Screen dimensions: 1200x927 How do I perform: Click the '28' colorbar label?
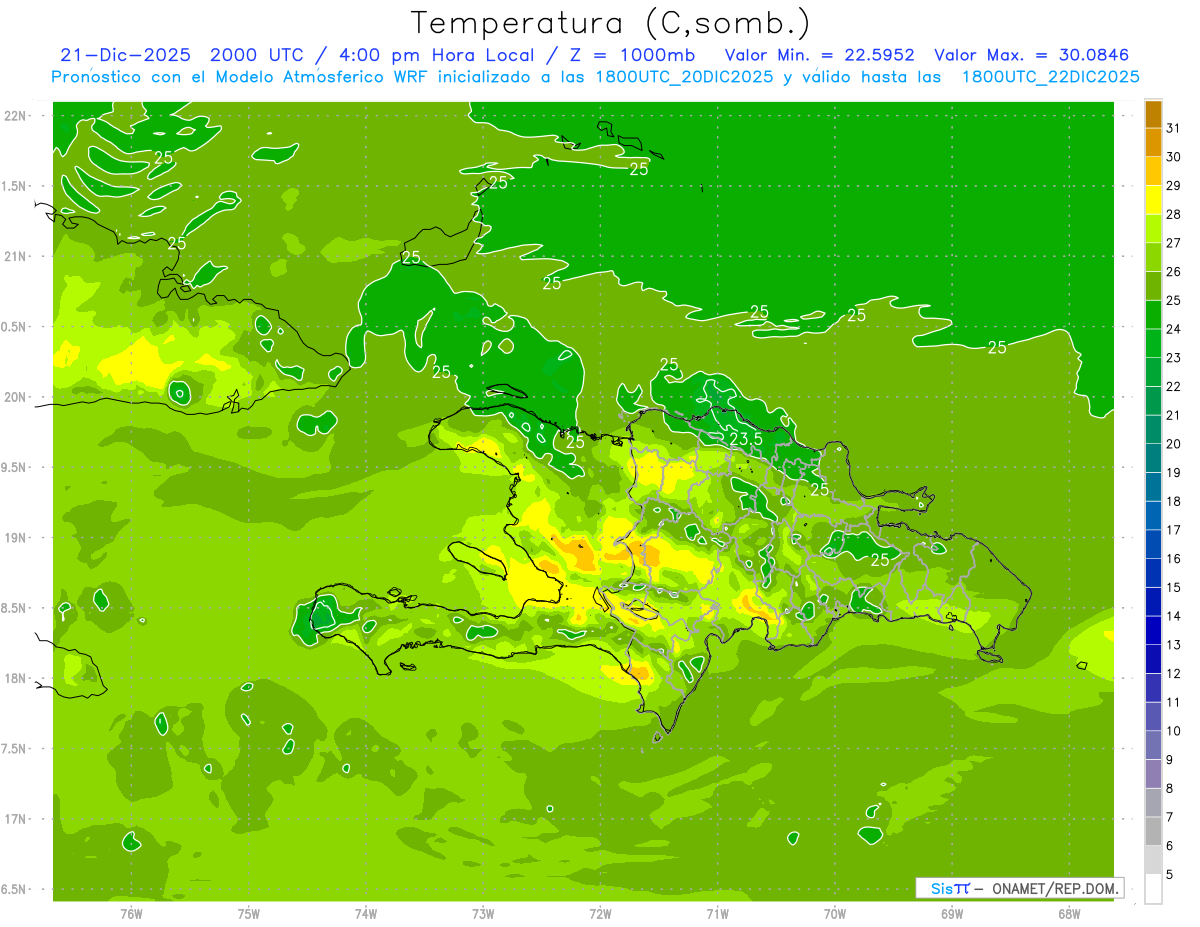pyautogui.click(x=1174, y=214)
